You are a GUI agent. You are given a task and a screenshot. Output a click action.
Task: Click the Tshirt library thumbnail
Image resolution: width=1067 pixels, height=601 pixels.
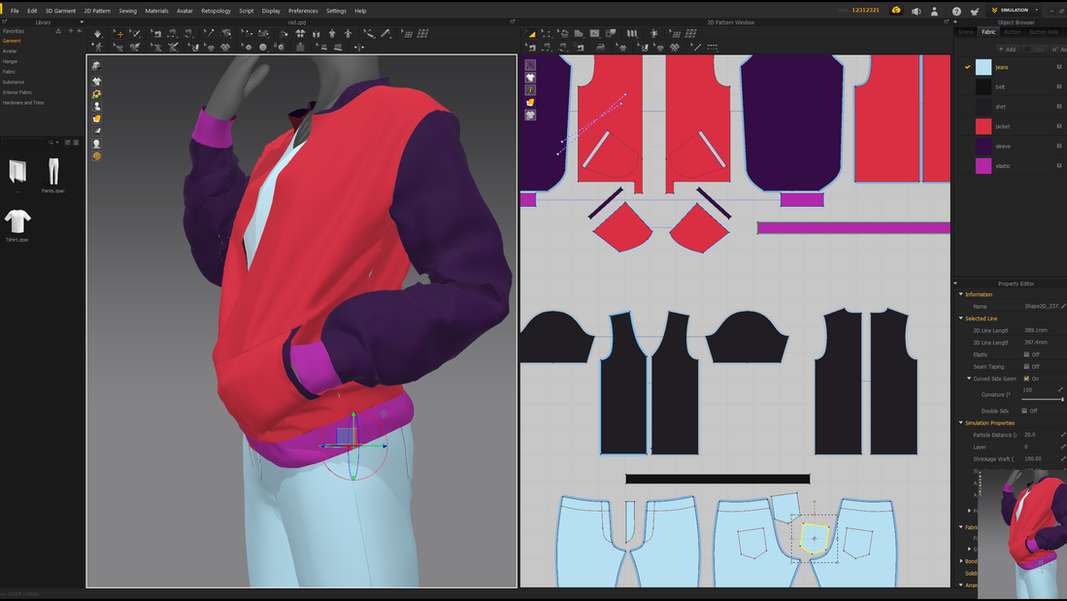point(17,221)
